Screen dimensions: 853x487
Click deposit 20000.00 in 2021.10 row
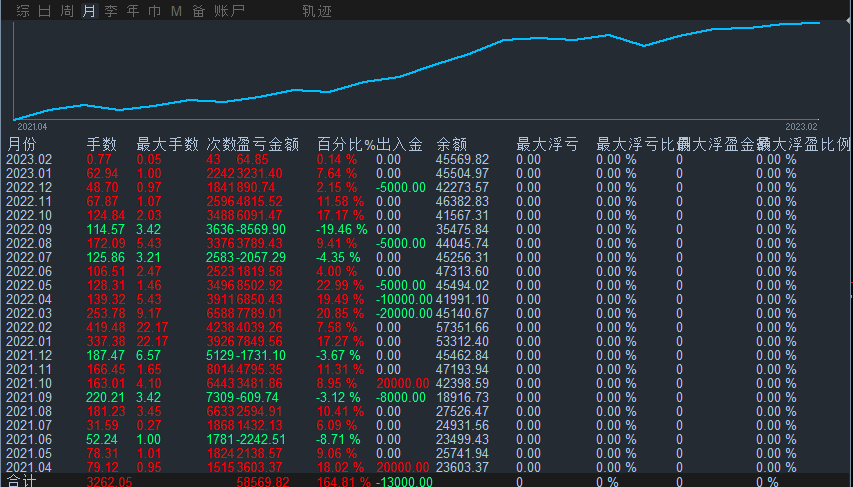(403, 384)
